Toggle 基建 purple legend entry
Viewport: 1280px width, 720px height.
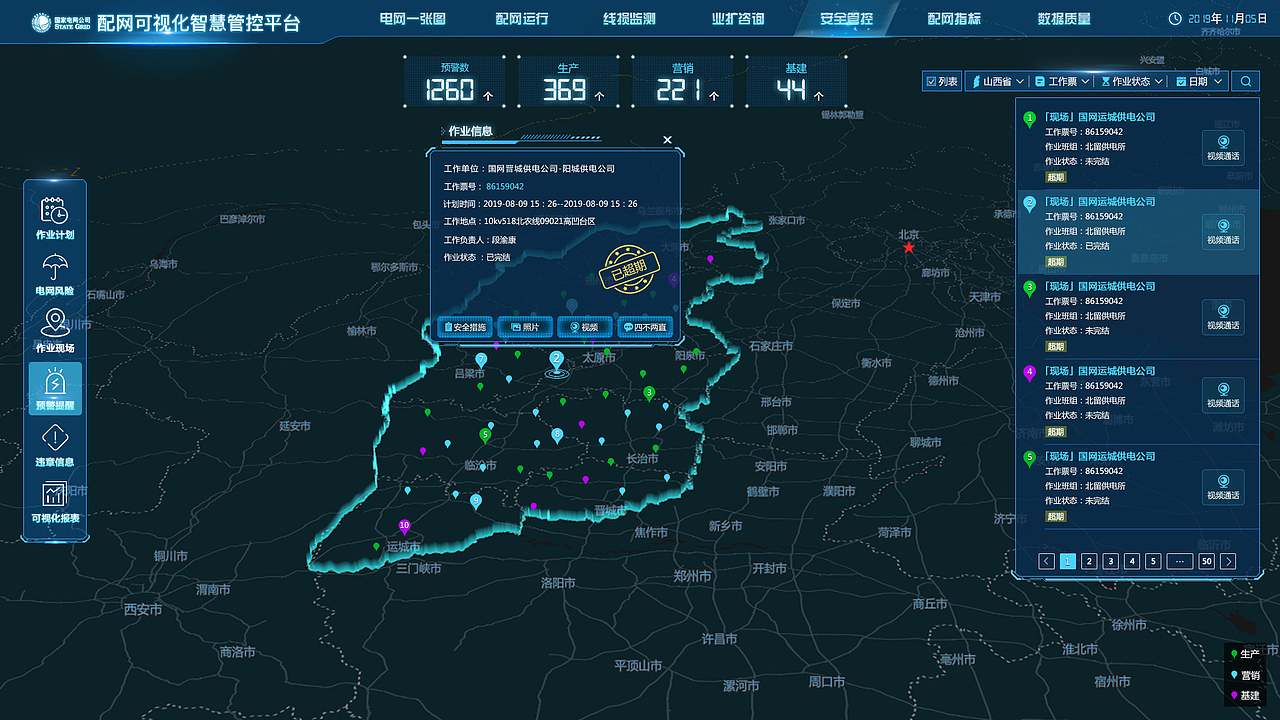(x=1245, y=696)
